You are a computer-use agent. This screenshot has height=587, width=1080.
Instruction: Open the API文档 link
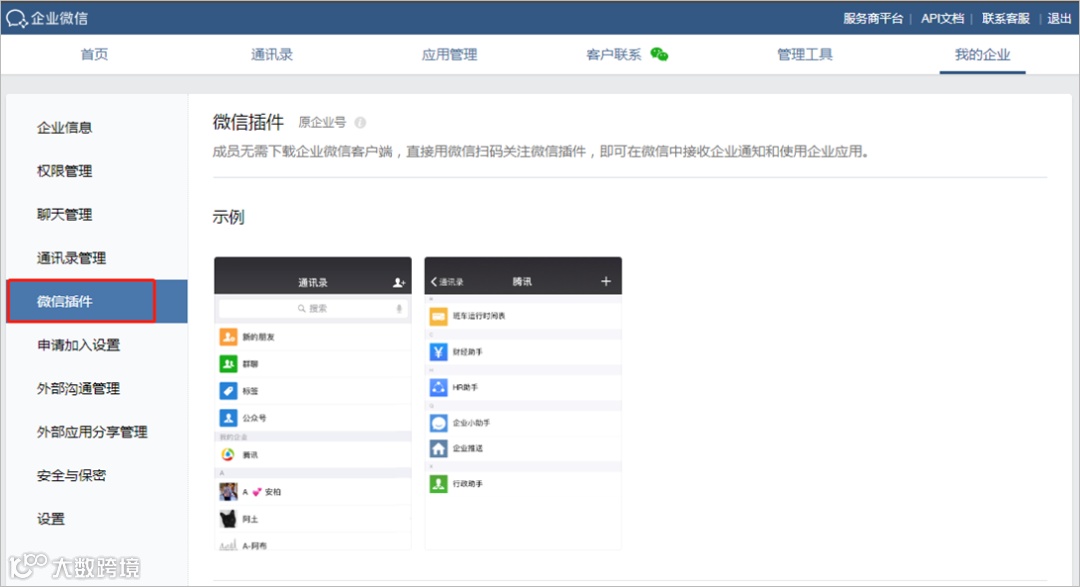[942, 19]
